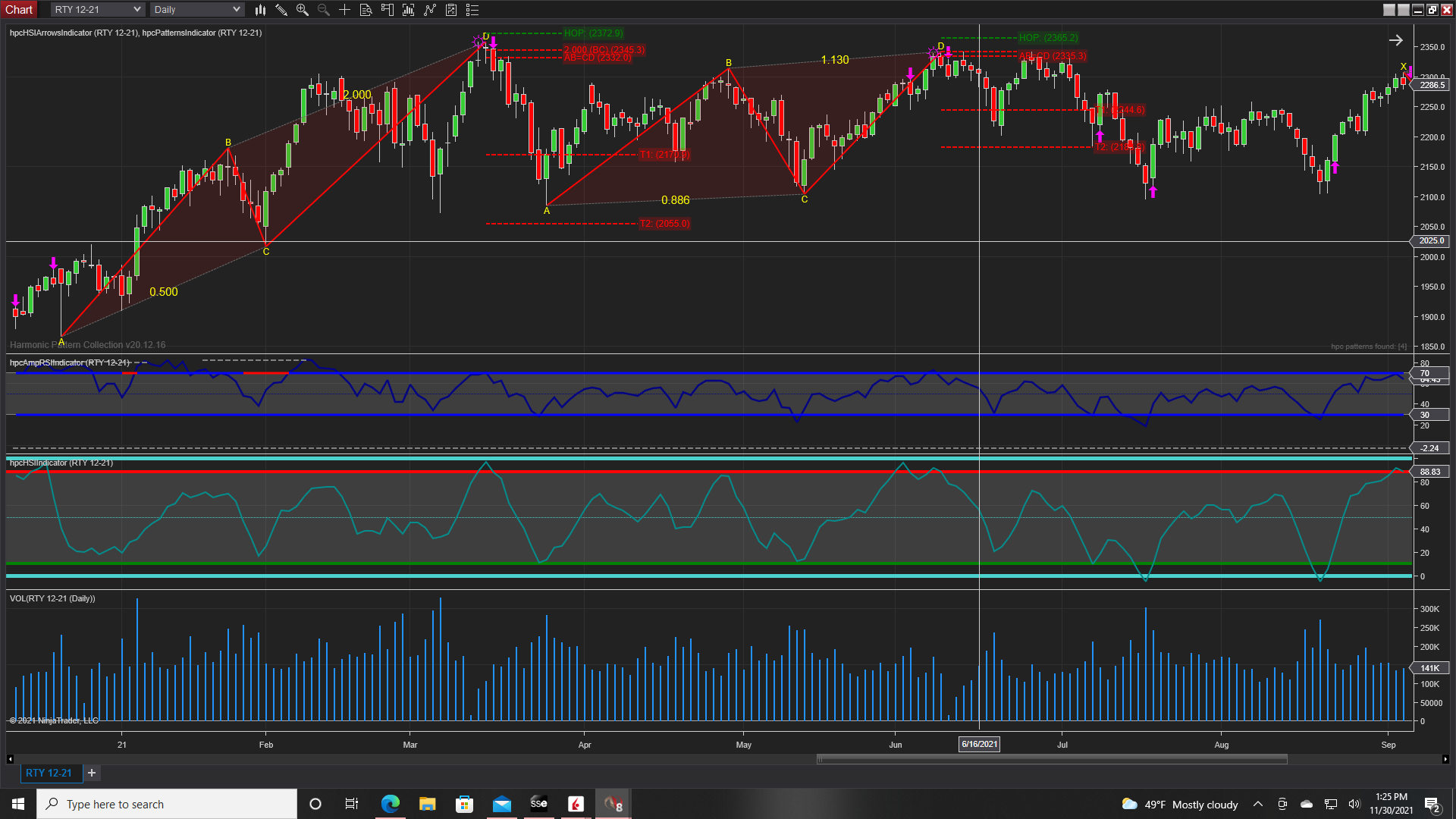Image resolution: width=1456 pixels, height=819 pixels.
Task: Click the 6/16/2021 date marker on axis
Action: pyautogui.click(x=979, y=745)
